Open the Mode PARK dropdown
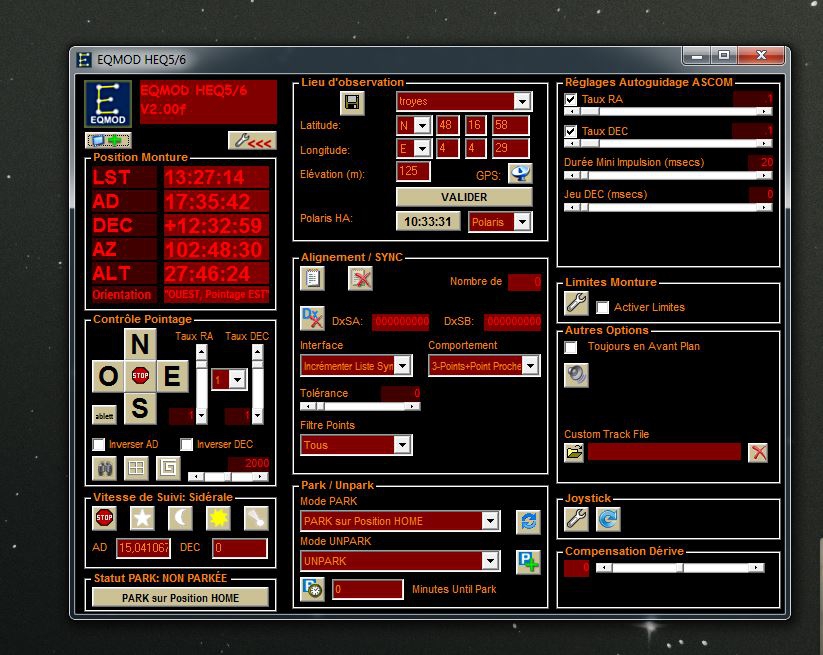 click(x=490, y=521)
